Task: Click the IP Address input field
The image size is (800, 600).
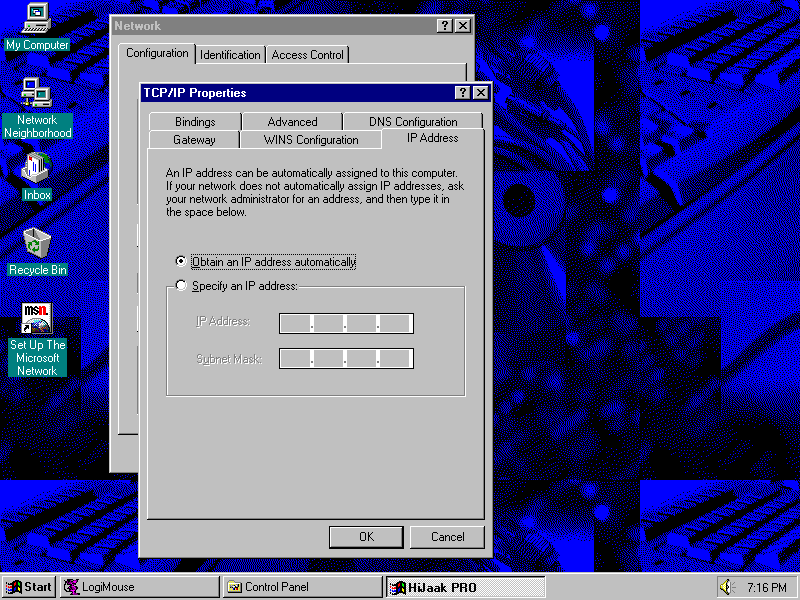Action: (x=346, y=323)
